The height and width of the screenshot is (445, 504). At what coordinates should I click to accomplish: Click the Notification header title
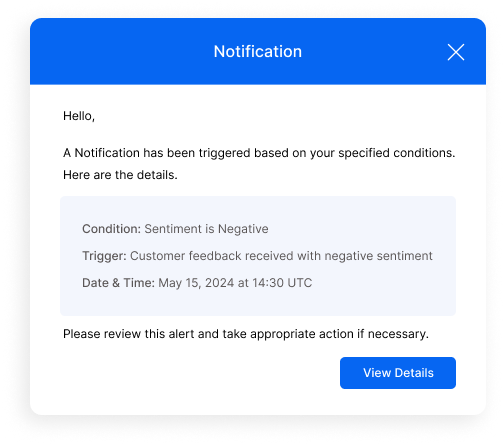coord(258,51)
